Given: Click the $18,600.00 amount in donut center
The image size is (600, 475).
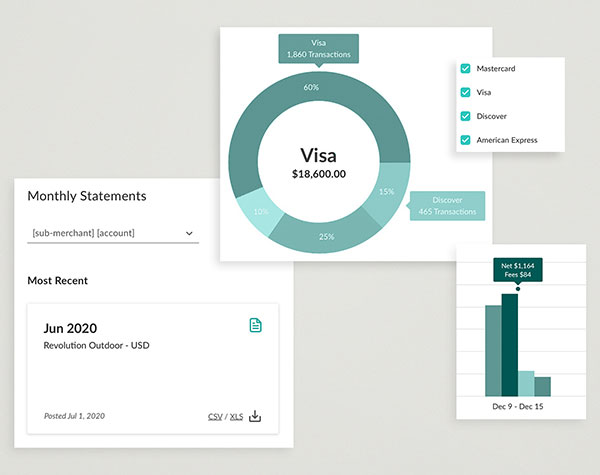Looking at the screenshot, I should pos(319,174).
